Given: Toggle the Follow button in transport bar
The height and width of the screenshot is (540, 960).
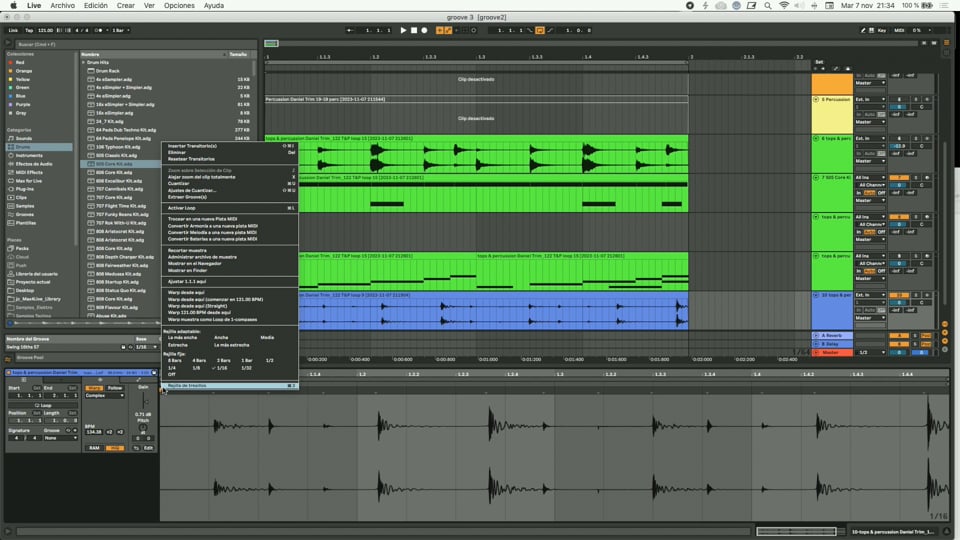Looking at the screenshot, I should (350, 30).
